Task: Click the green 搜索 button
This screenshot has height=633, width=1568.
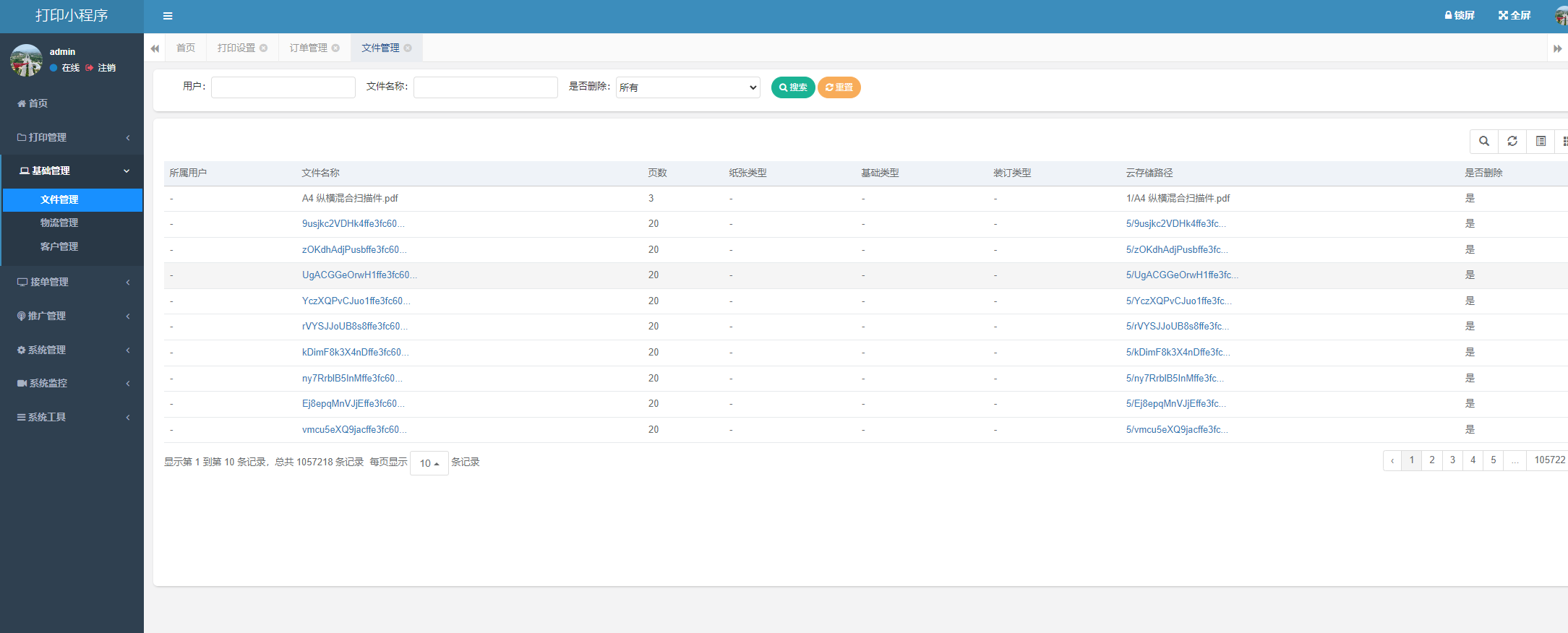Action: [x=793, y=87]
